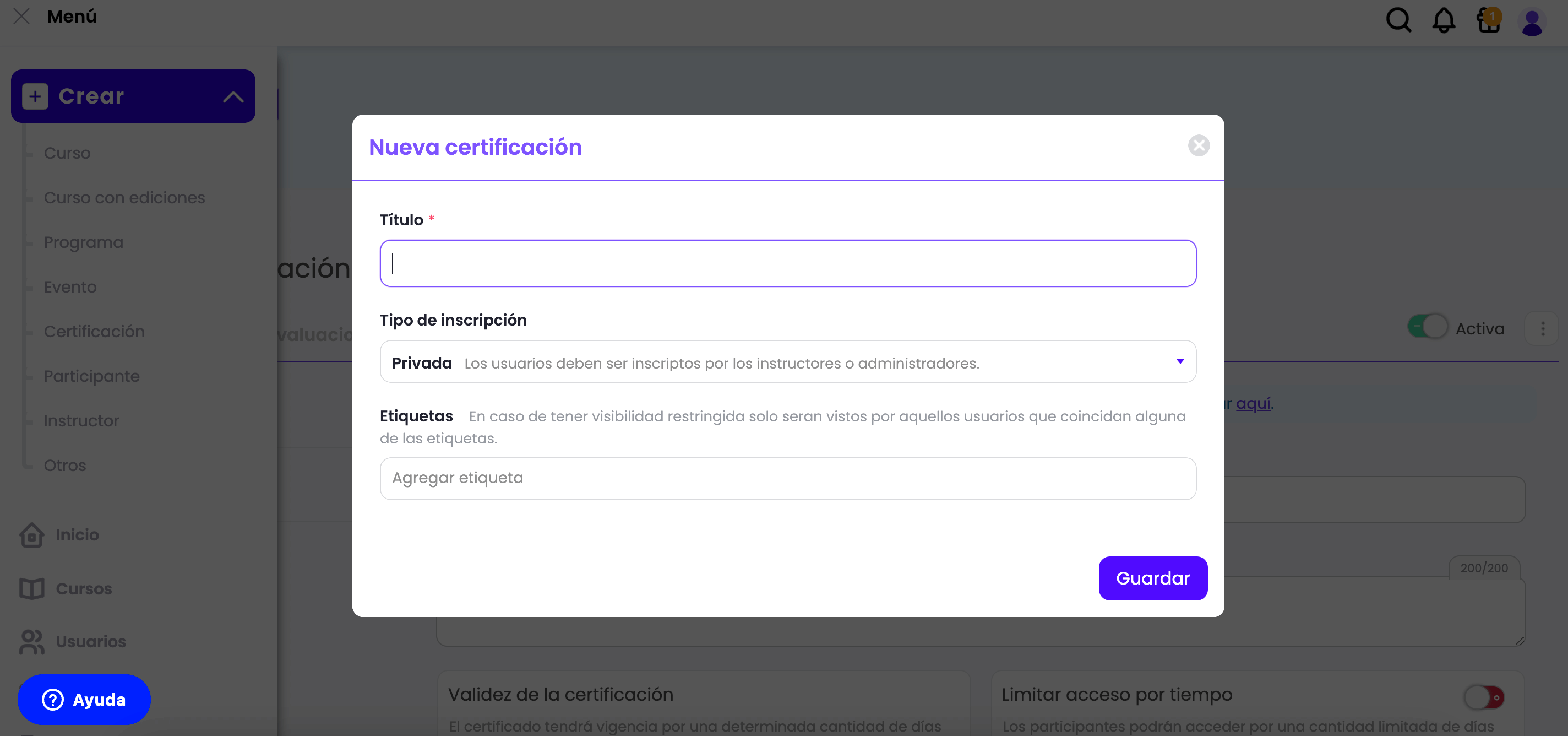This screenshot has width=1568, height=736.
Task: Select Curso from the Crear menu
Action: tap(67, 153)
